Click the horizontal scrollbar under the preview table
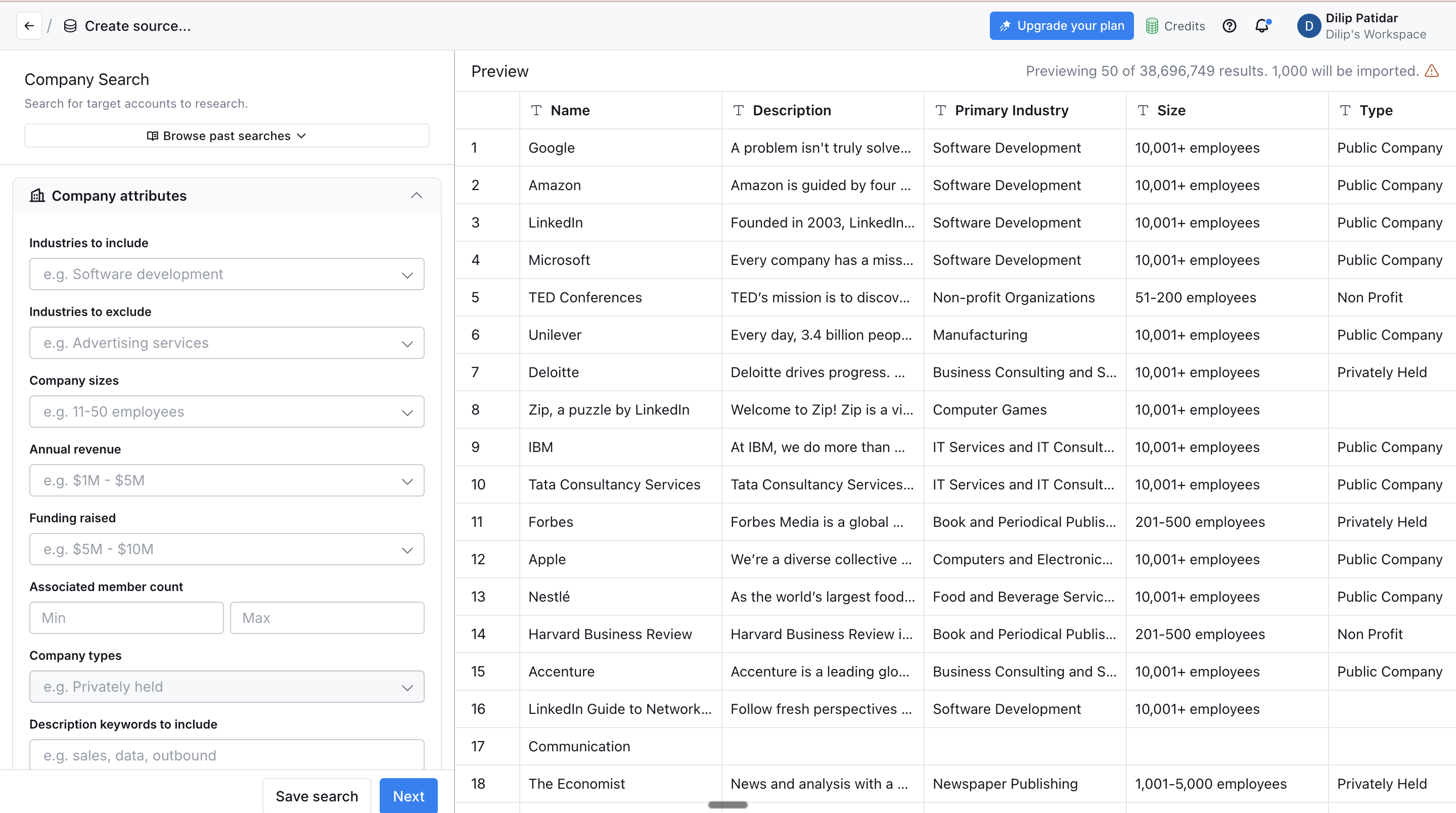Viewport: 1456px width, 813px height. (727, 804)
